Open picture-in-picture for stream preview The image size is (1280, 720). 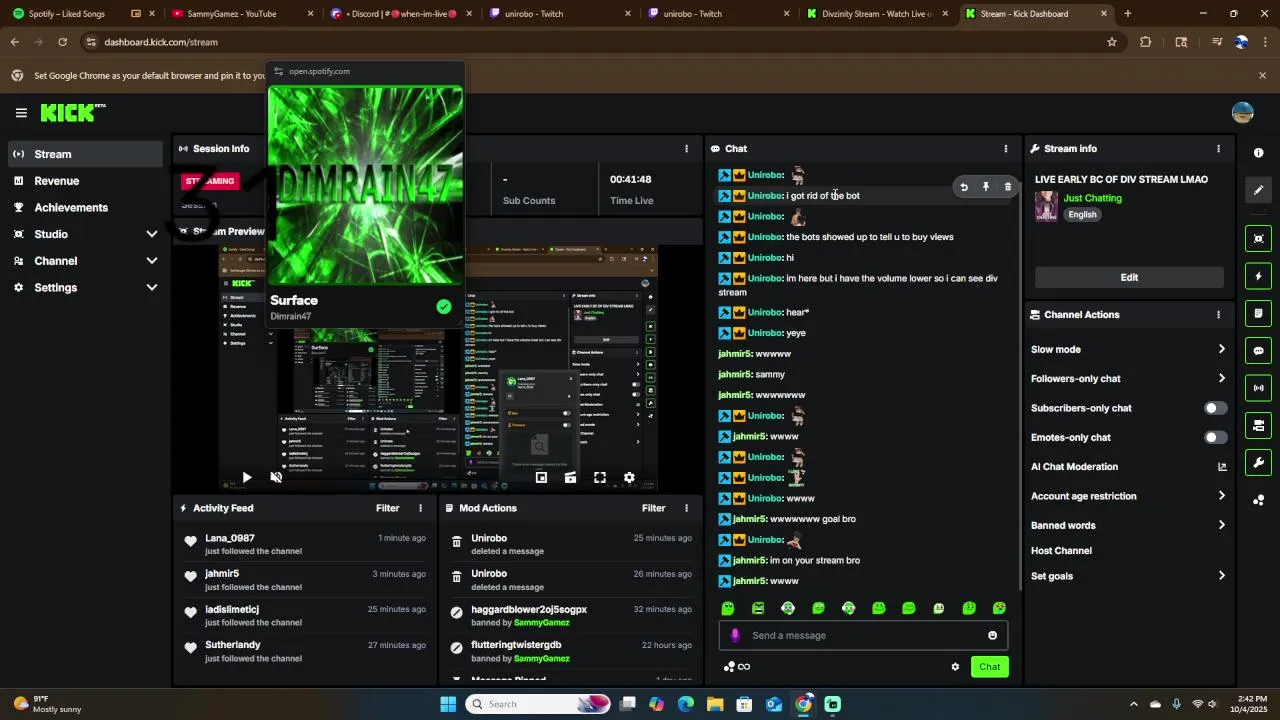(541, 477)
